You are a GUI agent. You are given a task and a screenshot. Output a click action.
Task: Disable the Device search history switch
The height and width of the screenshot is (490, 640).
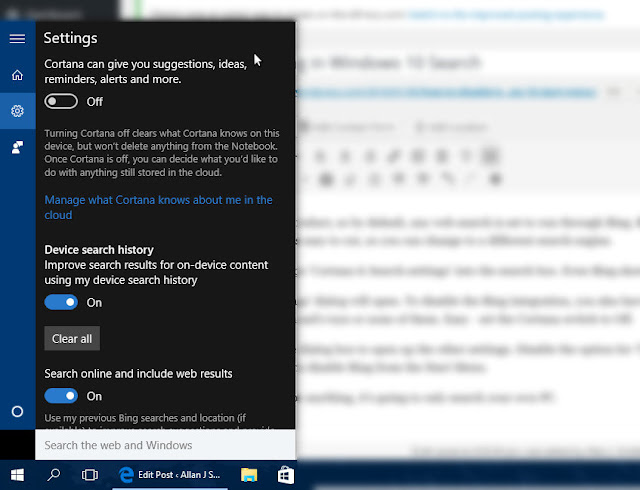[61, 302]
